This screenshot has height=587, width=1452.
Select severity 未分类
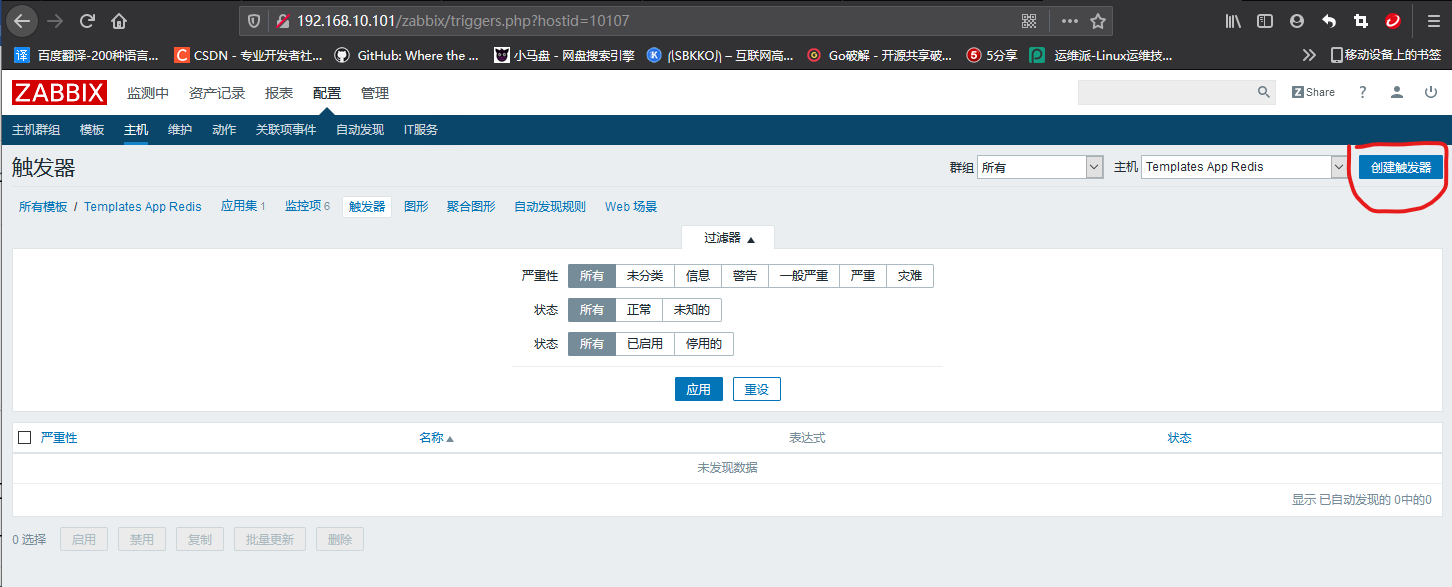click(x=645, y=276)
